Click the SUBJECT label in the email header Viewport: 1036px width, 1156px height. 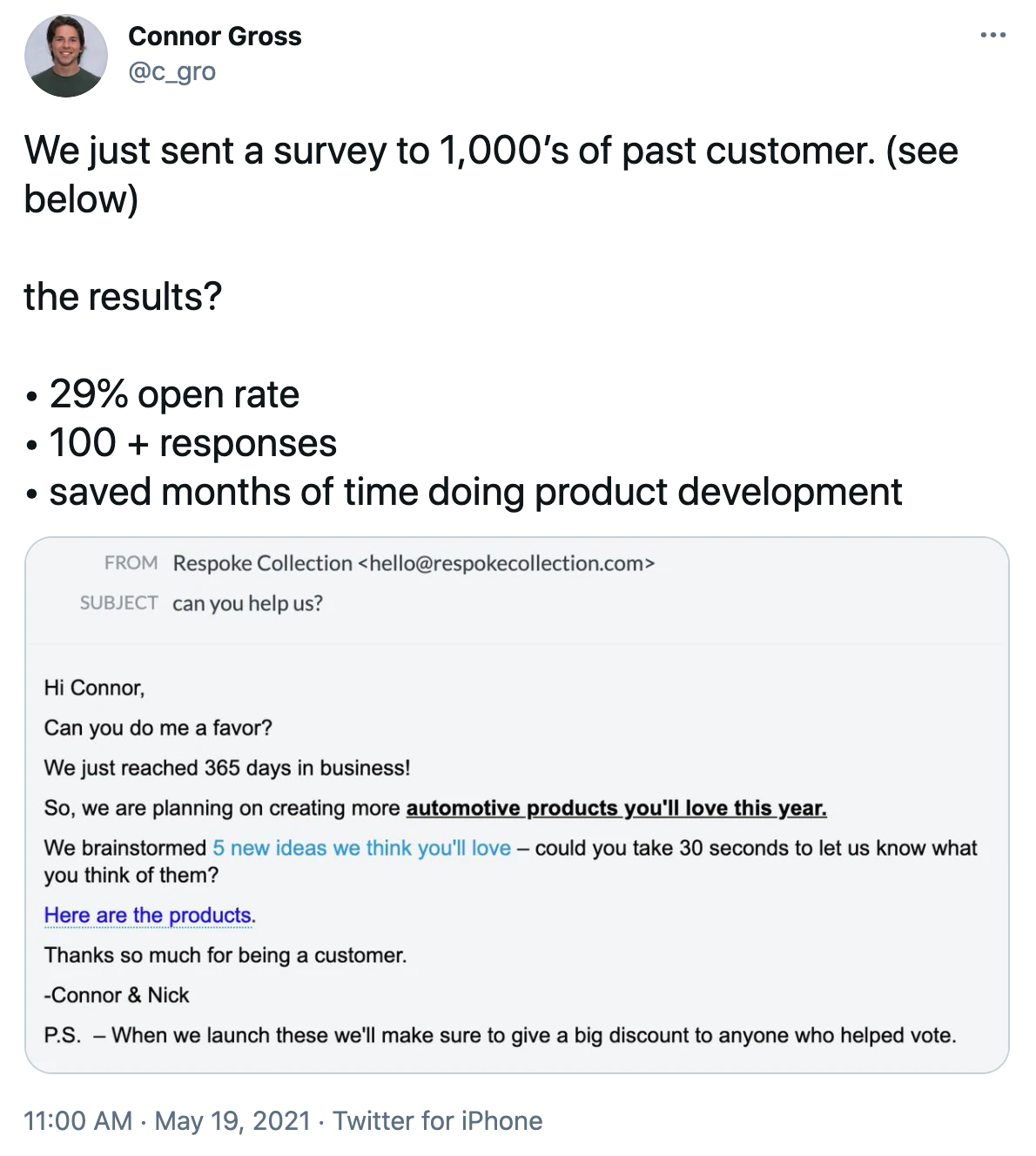[119, 603]
